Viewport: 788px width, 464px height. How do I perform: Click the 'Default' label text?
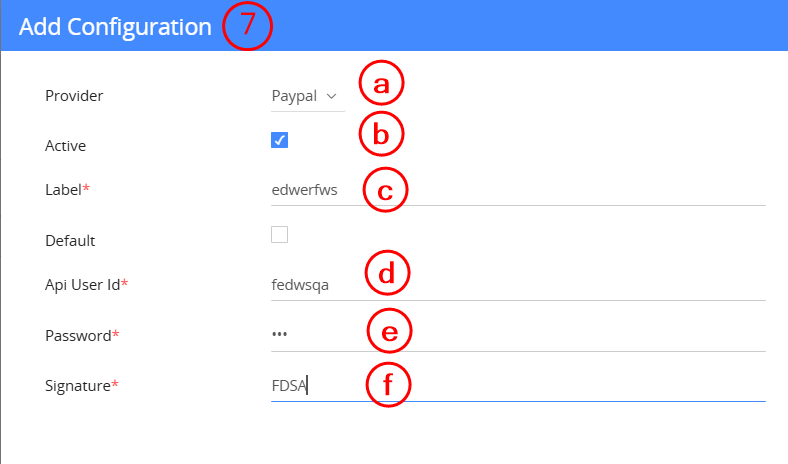click(x=69, y=240)
